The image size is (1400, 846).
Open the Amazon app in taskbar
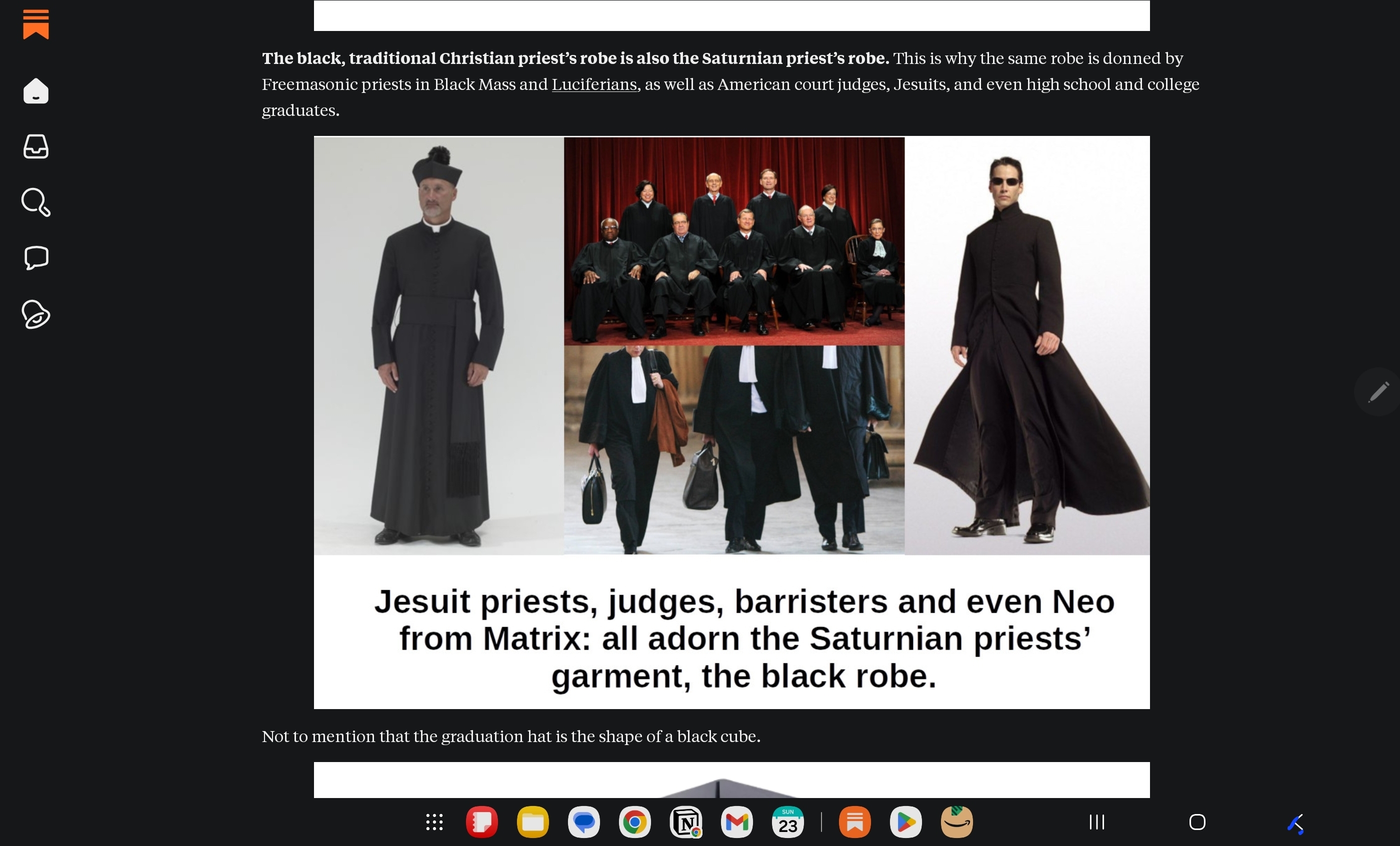(x=957, y=822)
